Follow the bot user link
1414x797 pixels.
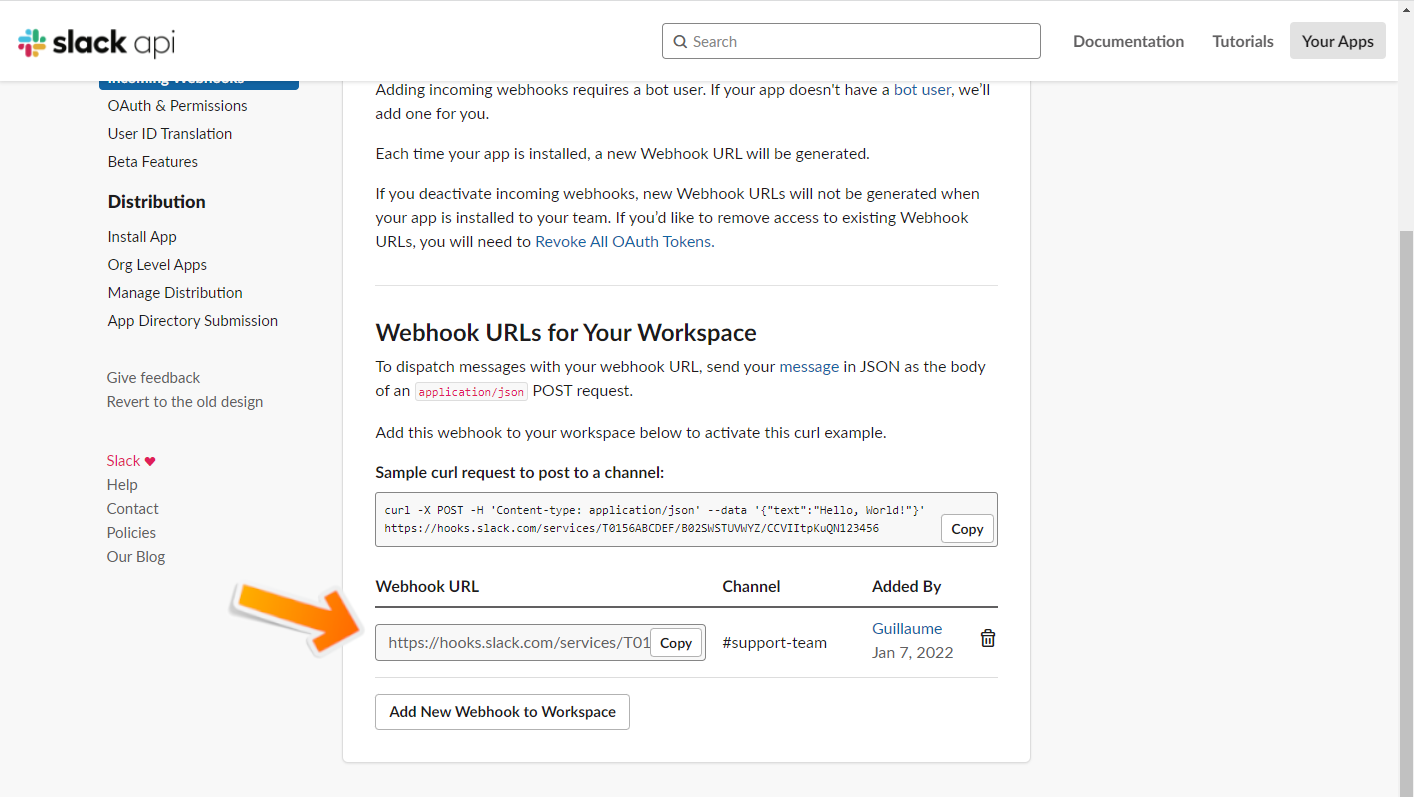(x=922, y=89)
